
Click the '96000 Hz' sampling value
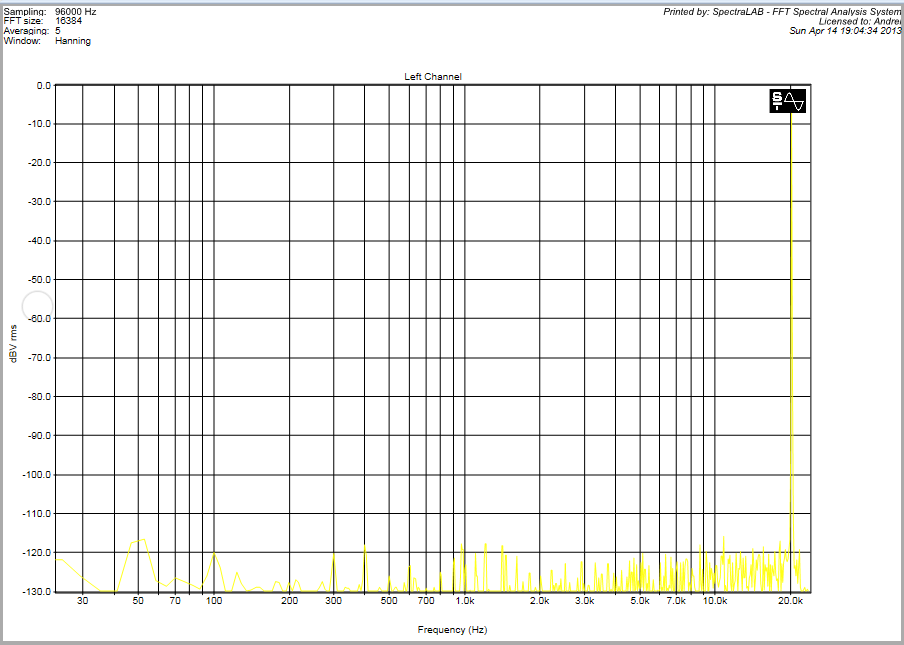[x=76, y=12]
